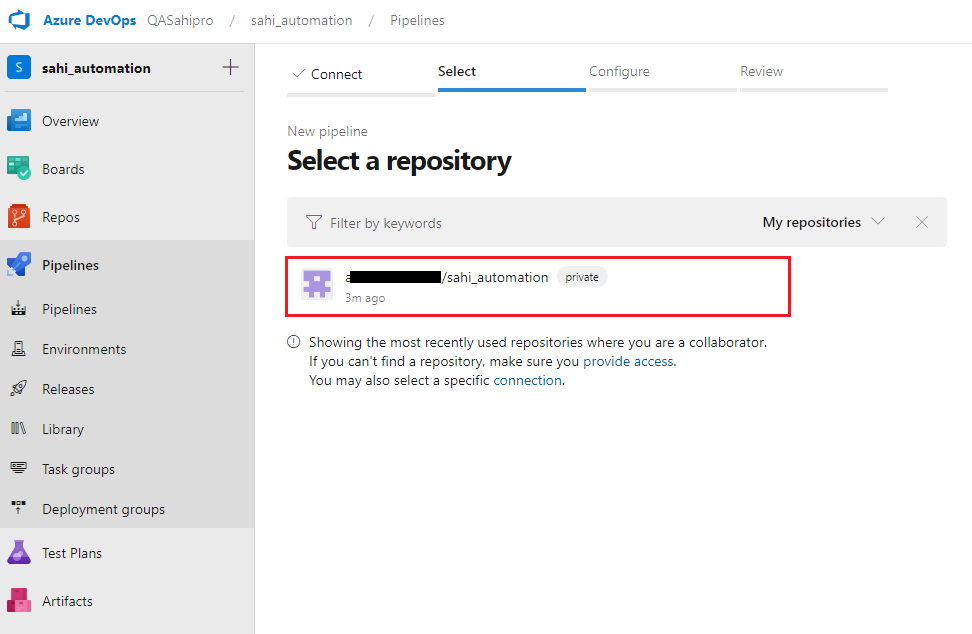Click the Library books icon
The height and width of the screenshot is (634, 972).
tap(19, 429)
